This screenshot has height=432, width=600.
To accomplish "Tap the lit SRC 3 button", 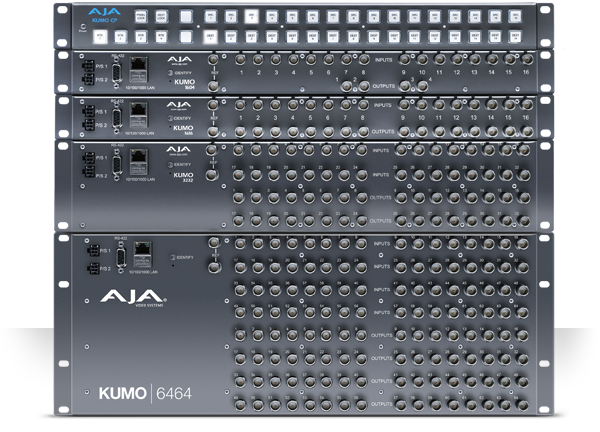I will (x=251, y=16).
